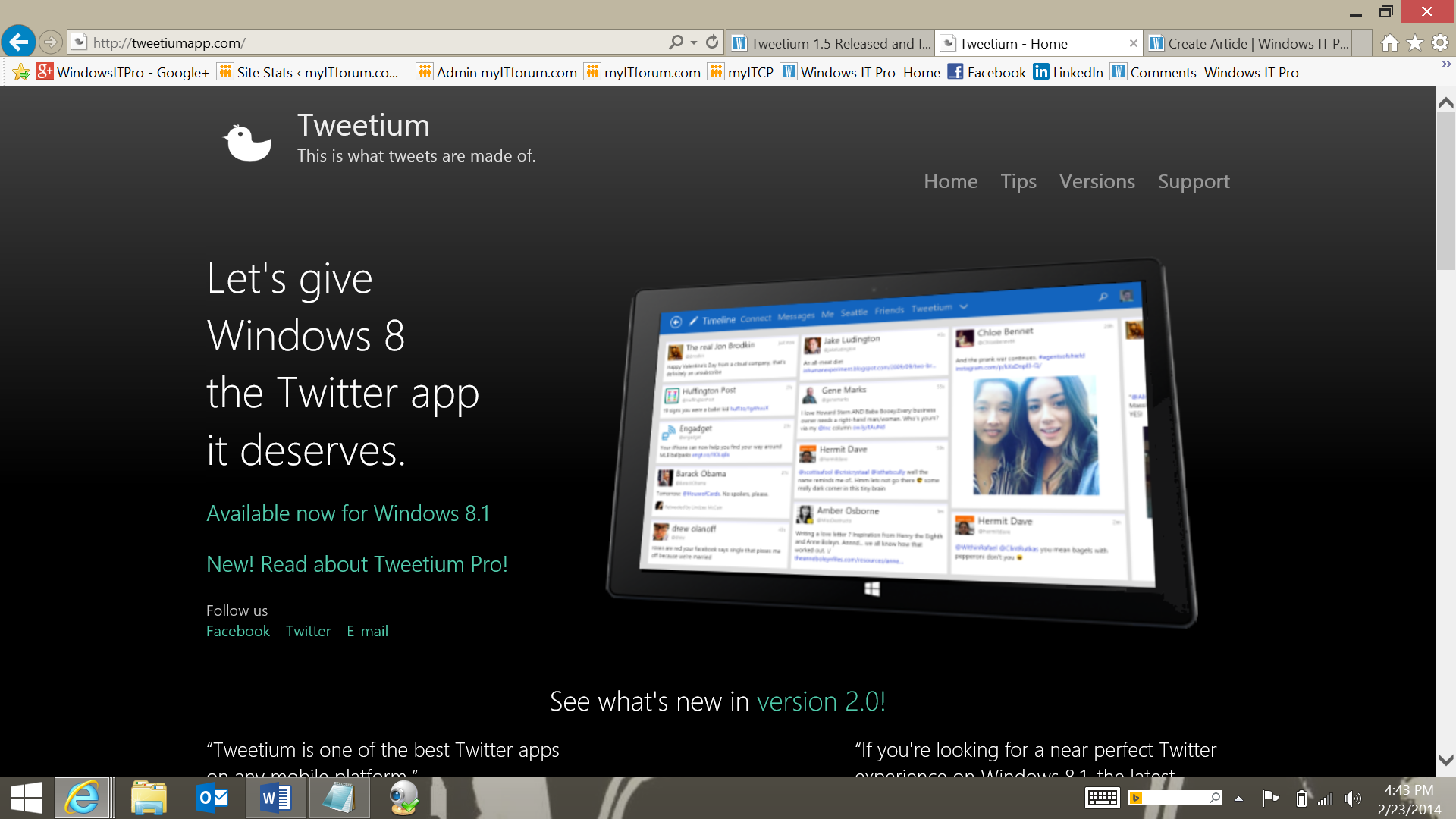Click New! Read about Tweetium Pro link
Image resolution: width=1456 pixels, height=819 pixels.
pyautogui.click(x=356, y=564)
